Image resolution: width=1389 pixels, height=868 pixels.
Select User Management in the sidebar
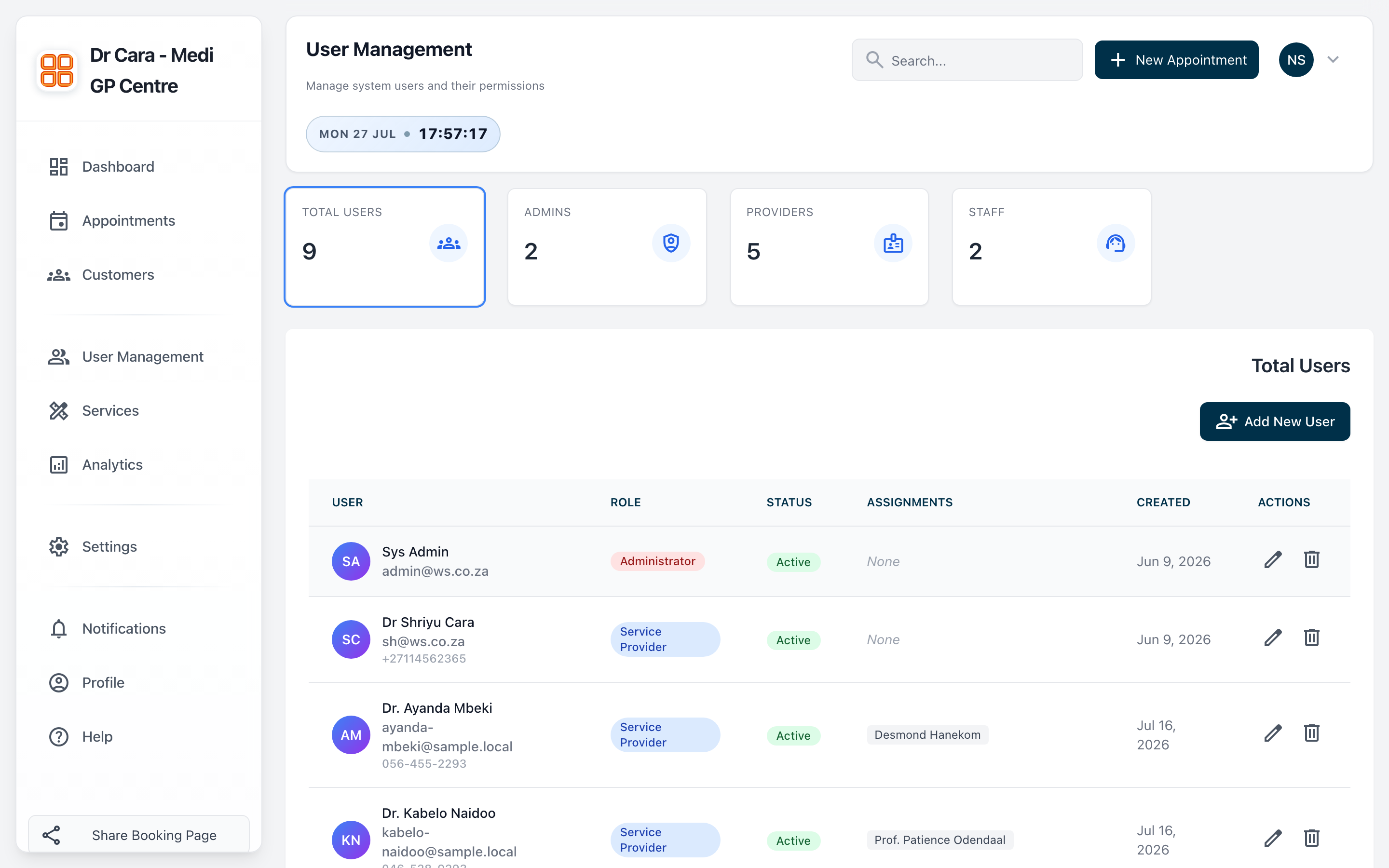coord(138,356)
